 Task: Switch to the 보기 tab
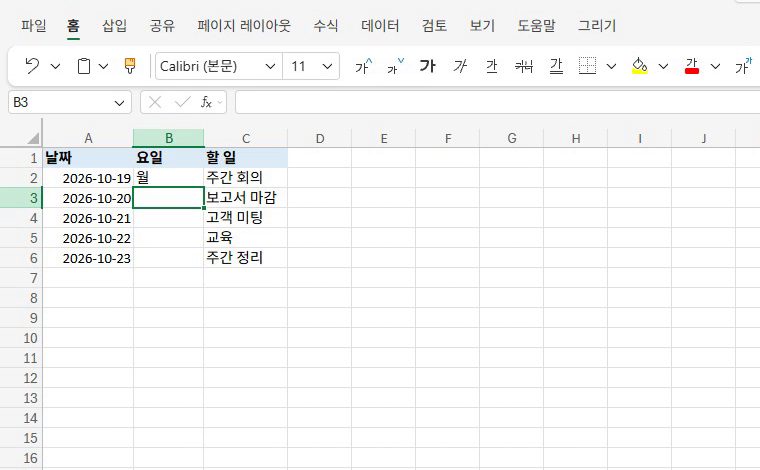point(482,25)
